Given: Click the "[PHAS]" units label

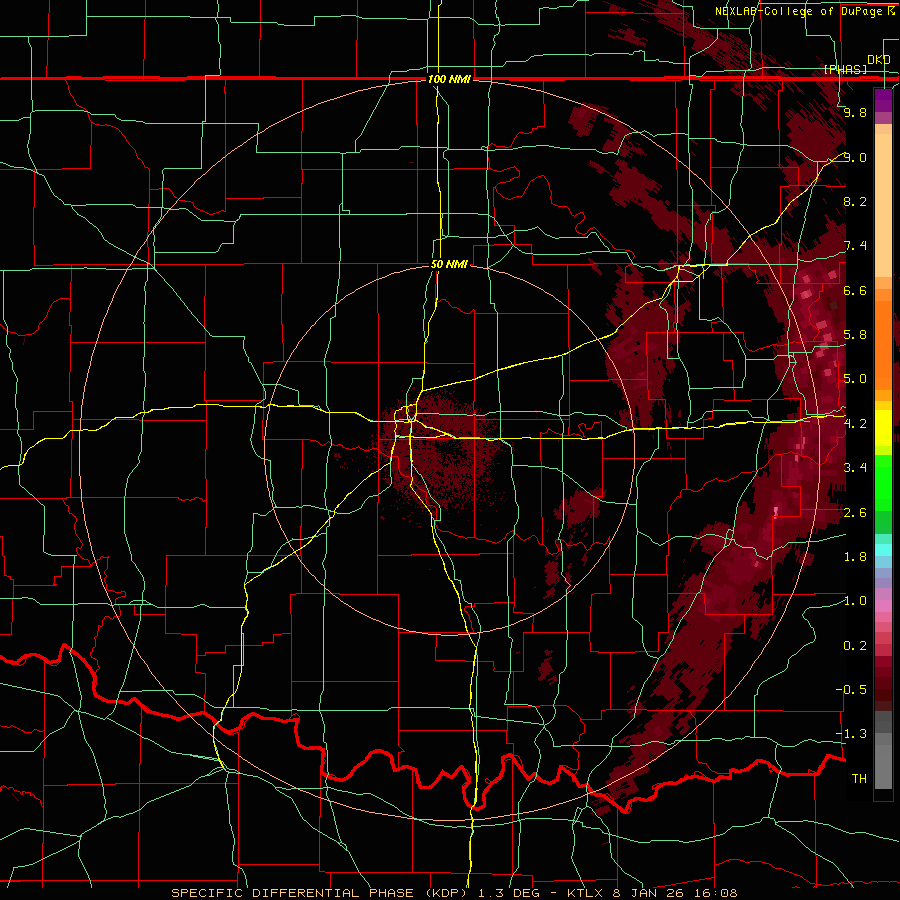Looking at the screenshot, I should pyautogui.click(x=845, y=69).
